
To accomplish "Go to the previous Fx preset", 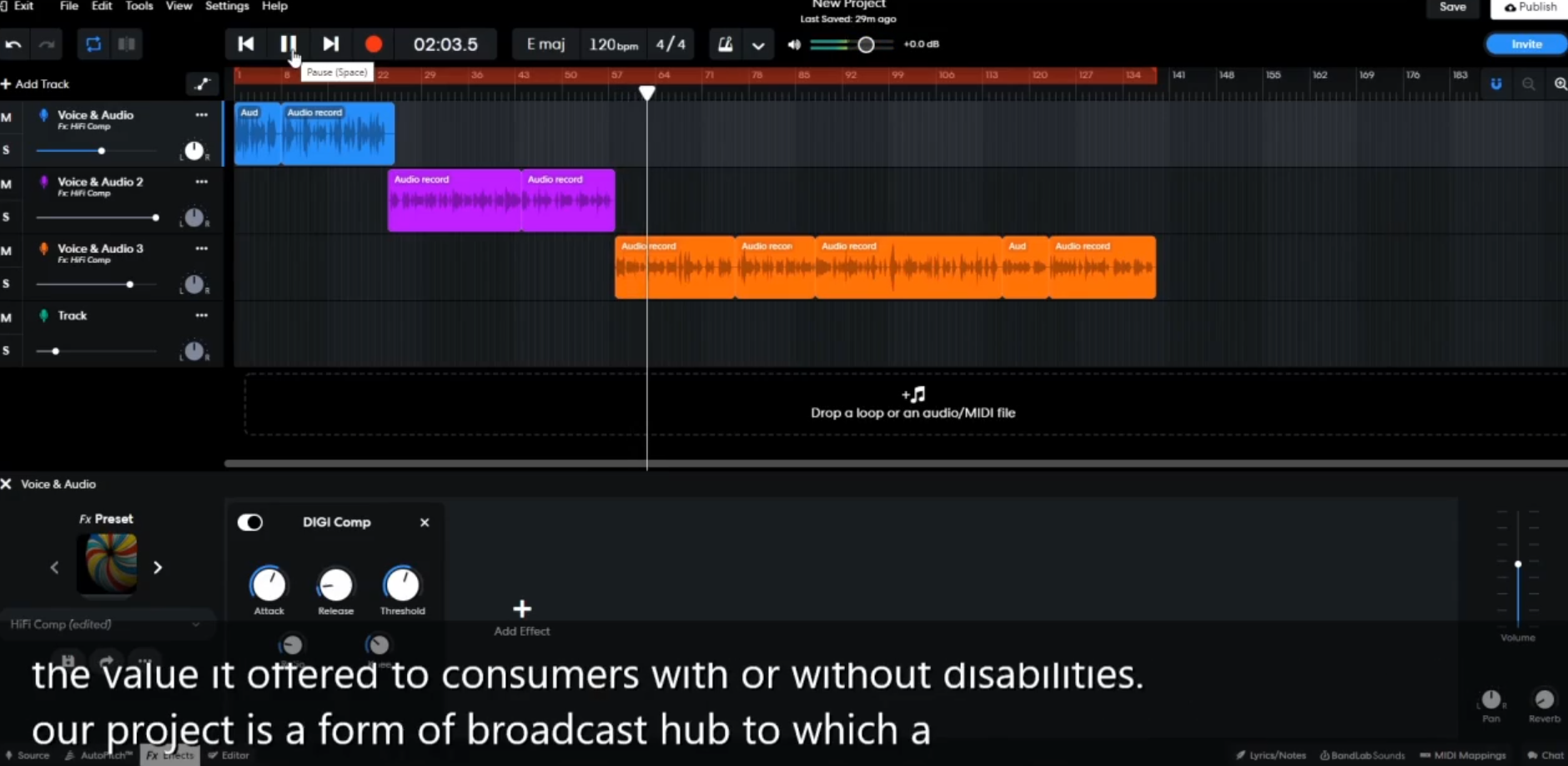I will [x=54, y=567].
